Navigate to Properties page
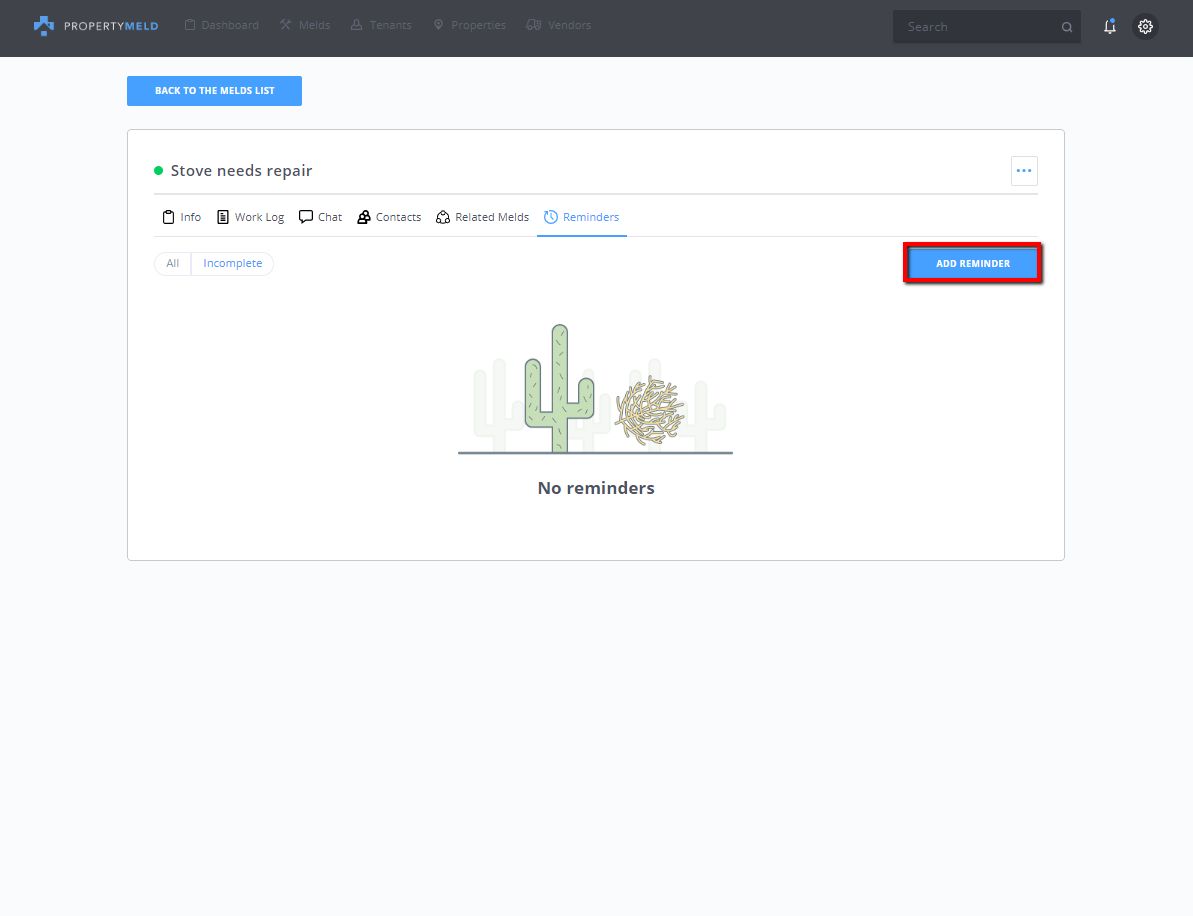 pyautogui.click(x=469, y=25)
